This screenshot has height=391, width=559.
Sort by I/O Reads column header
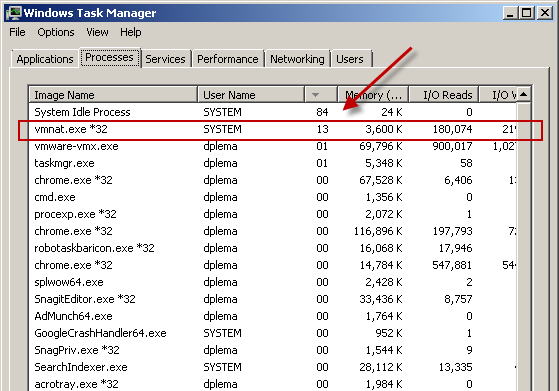[444, 95]
